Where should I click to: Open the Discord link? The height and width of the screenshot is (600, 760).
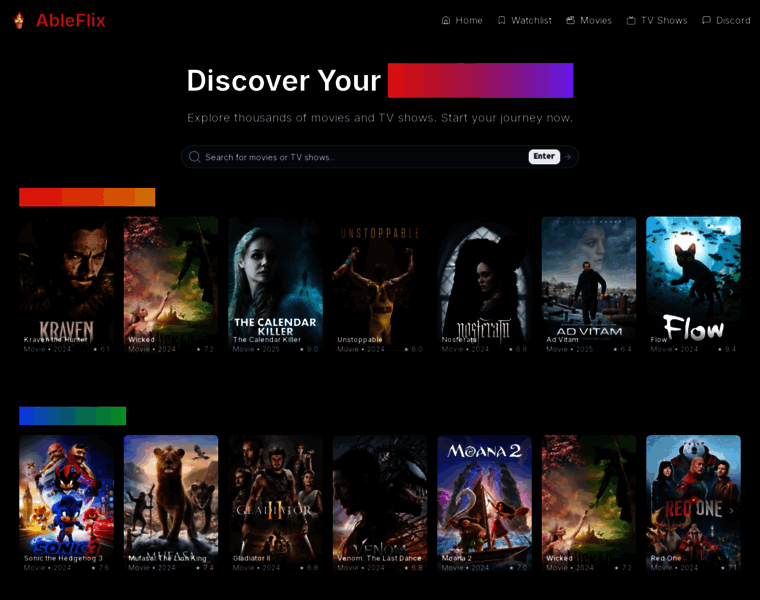tap(726, 20)
